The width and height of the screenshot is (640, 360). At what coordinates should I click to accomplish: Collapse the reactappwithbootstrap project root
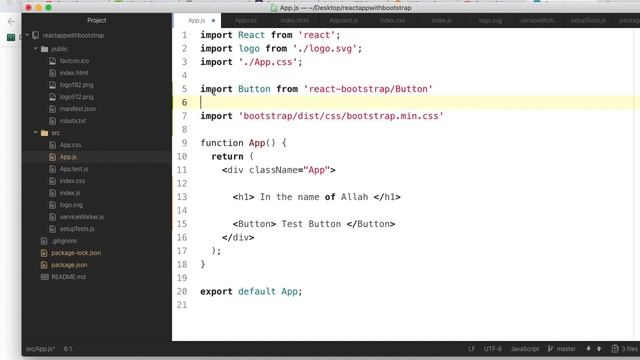point(27,35)
